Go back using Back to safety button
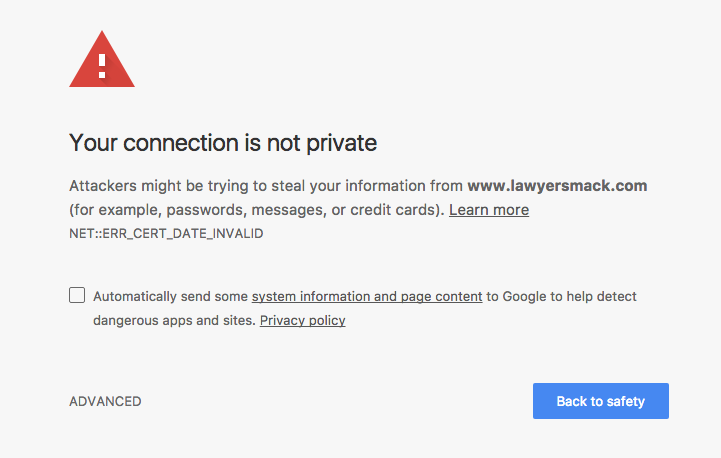Image resolution: width=721 pixels, height=458 pixels. (601, 401)
